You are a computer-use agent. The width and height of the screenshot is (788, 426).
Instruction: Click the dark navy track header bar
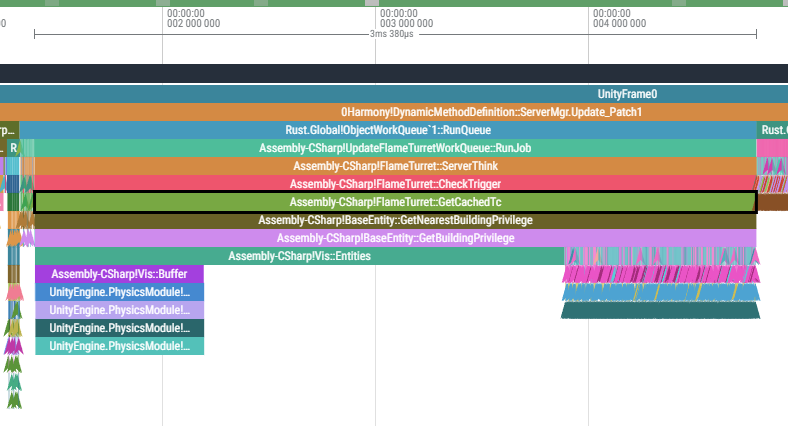[x=394, y=73]
